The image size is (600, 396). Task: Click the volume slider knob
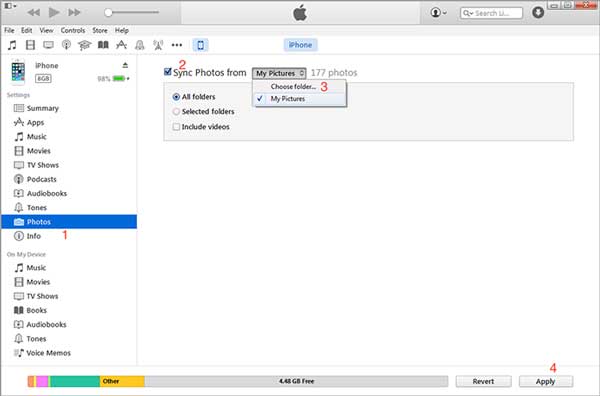pos(108,13)
